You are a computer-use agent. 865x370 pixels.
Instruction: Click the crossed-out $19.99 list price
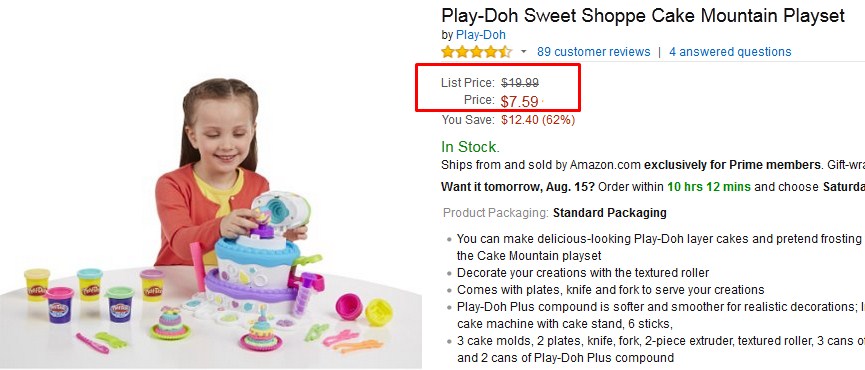coord(520,83)
